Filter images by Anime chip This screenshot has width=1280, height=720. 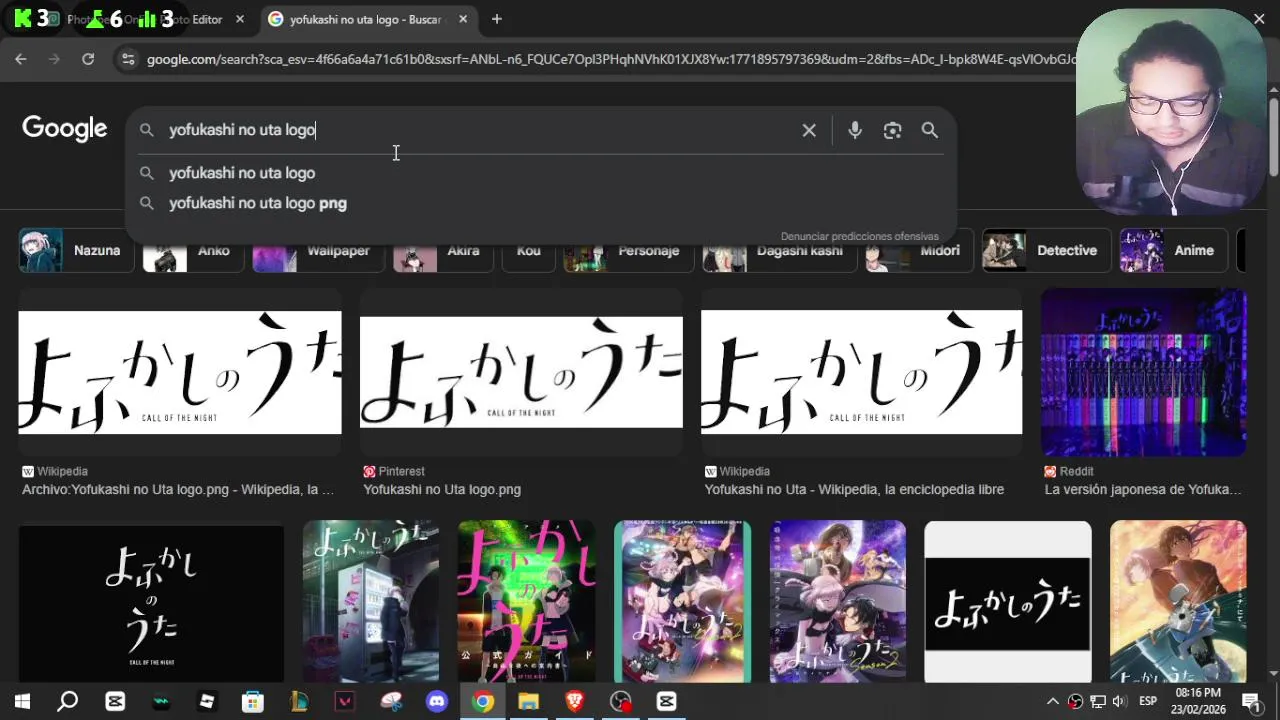tap(1173, 250)
